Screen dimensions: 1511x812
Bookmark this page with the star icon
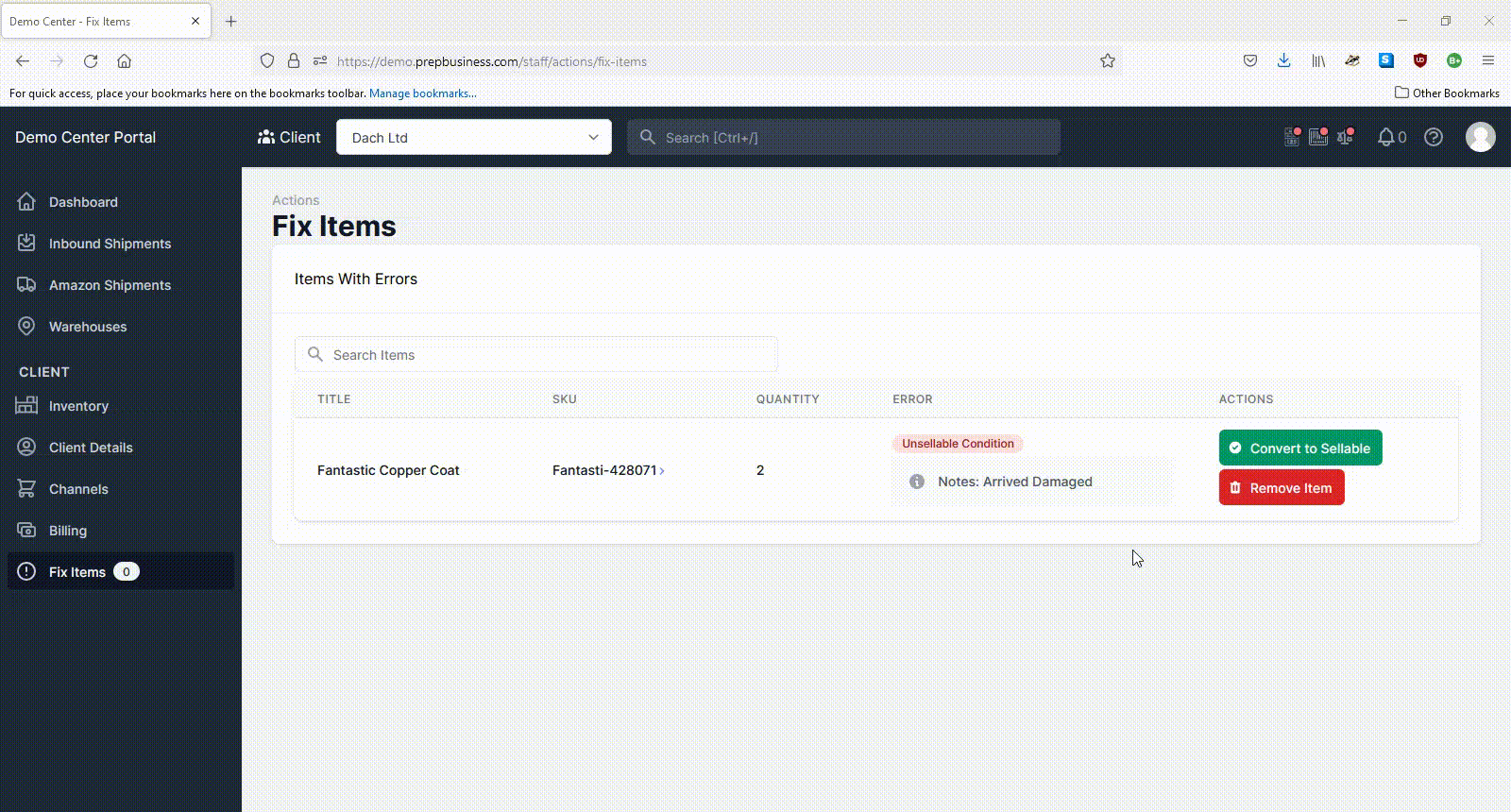tap(1108, 60)
